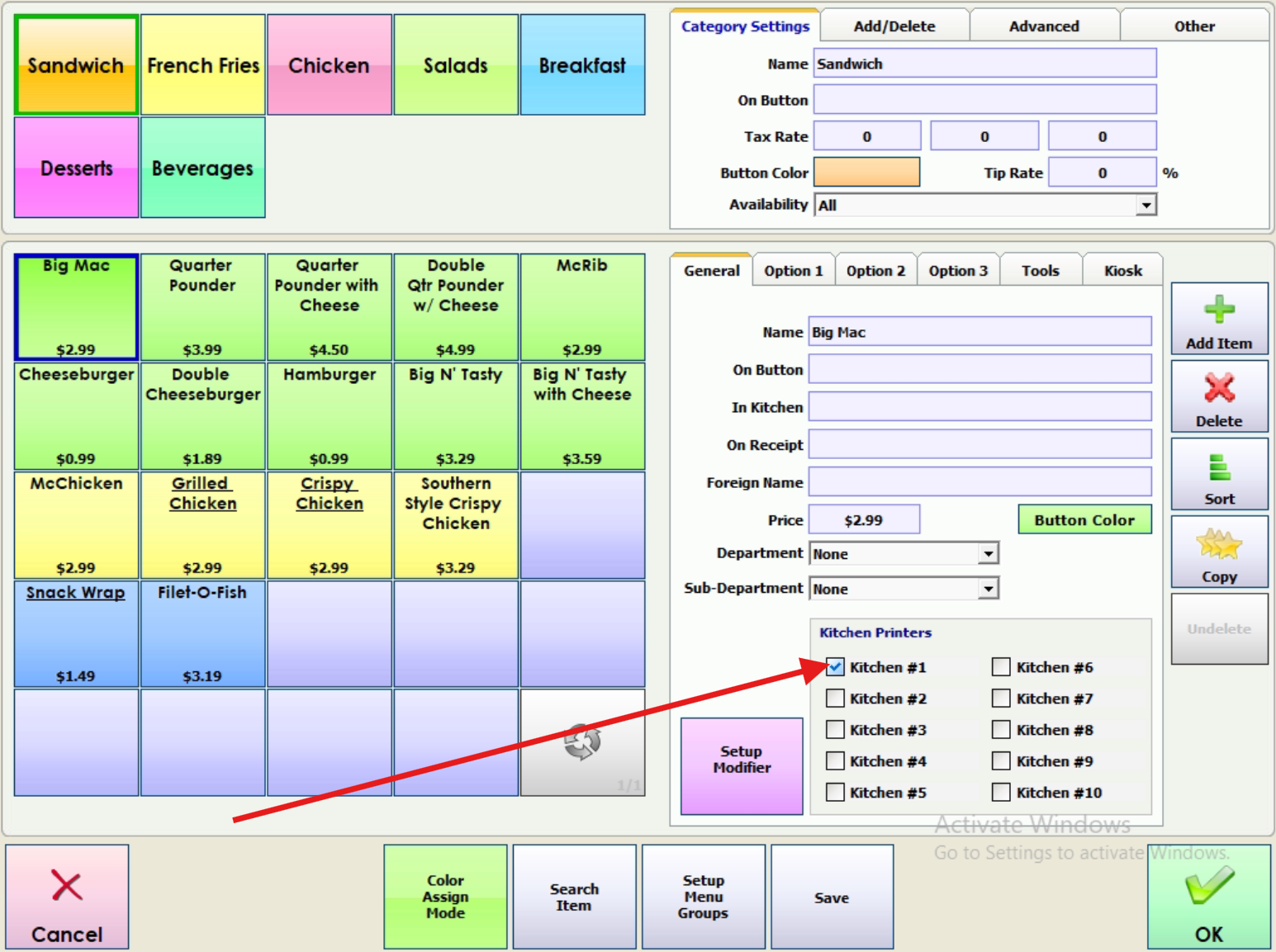Click the OK green checkmark button
The width and height of the screenshot is (1276, 952).
1209,897
